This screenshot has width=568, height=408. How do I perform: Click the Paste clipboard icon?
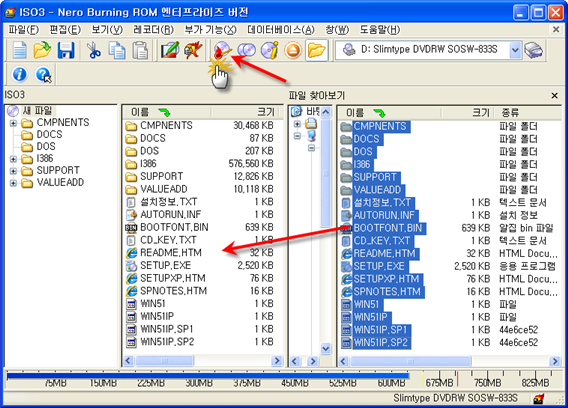[140, 50]
